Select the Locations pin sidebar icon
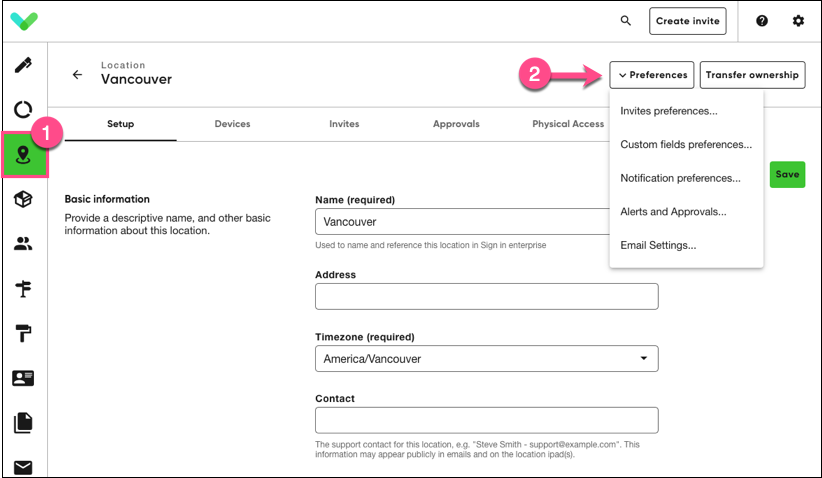The image size is (822, 478). (25, 155)
